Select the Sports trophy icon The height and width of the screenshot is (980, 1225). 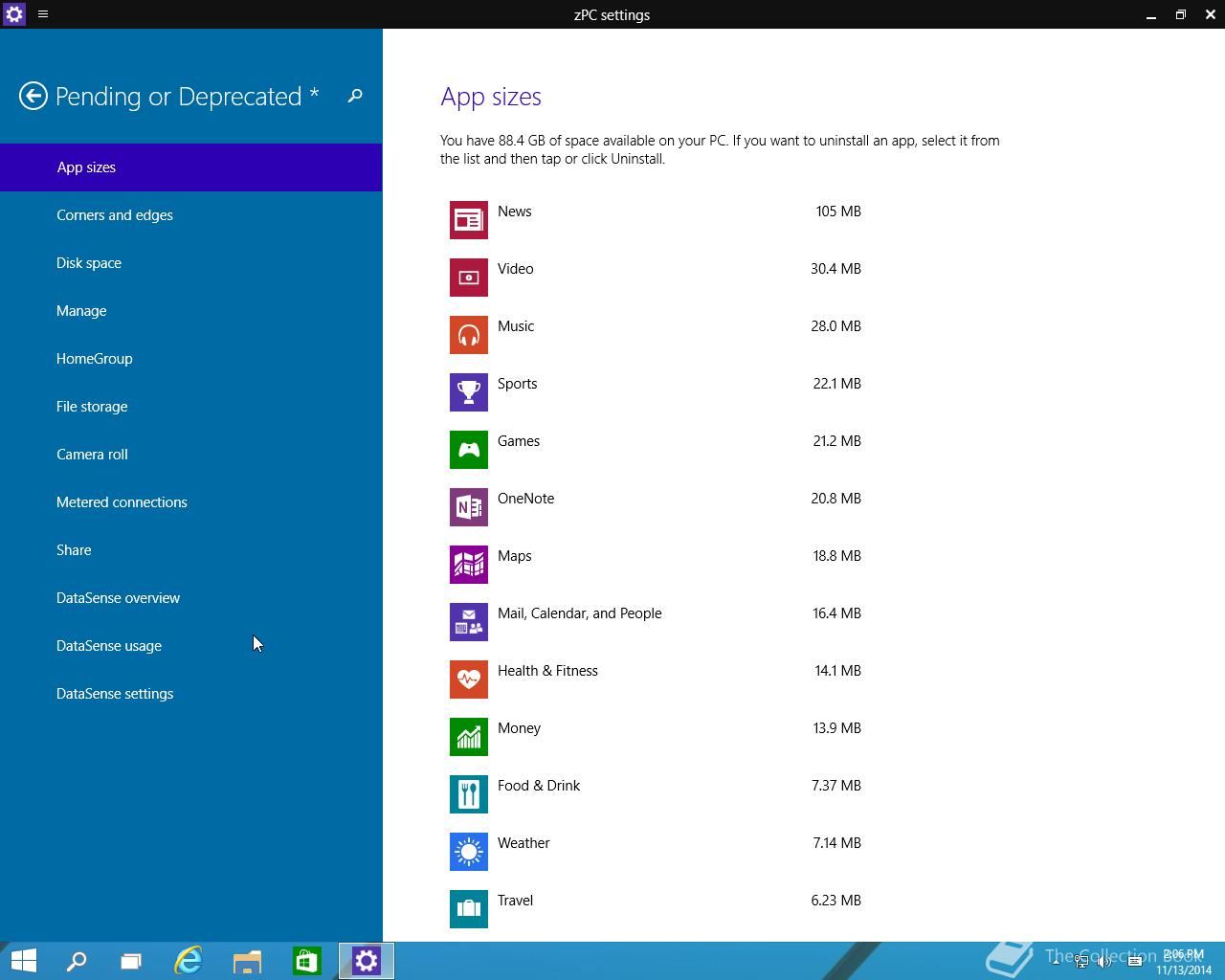(x=469, y=392)
